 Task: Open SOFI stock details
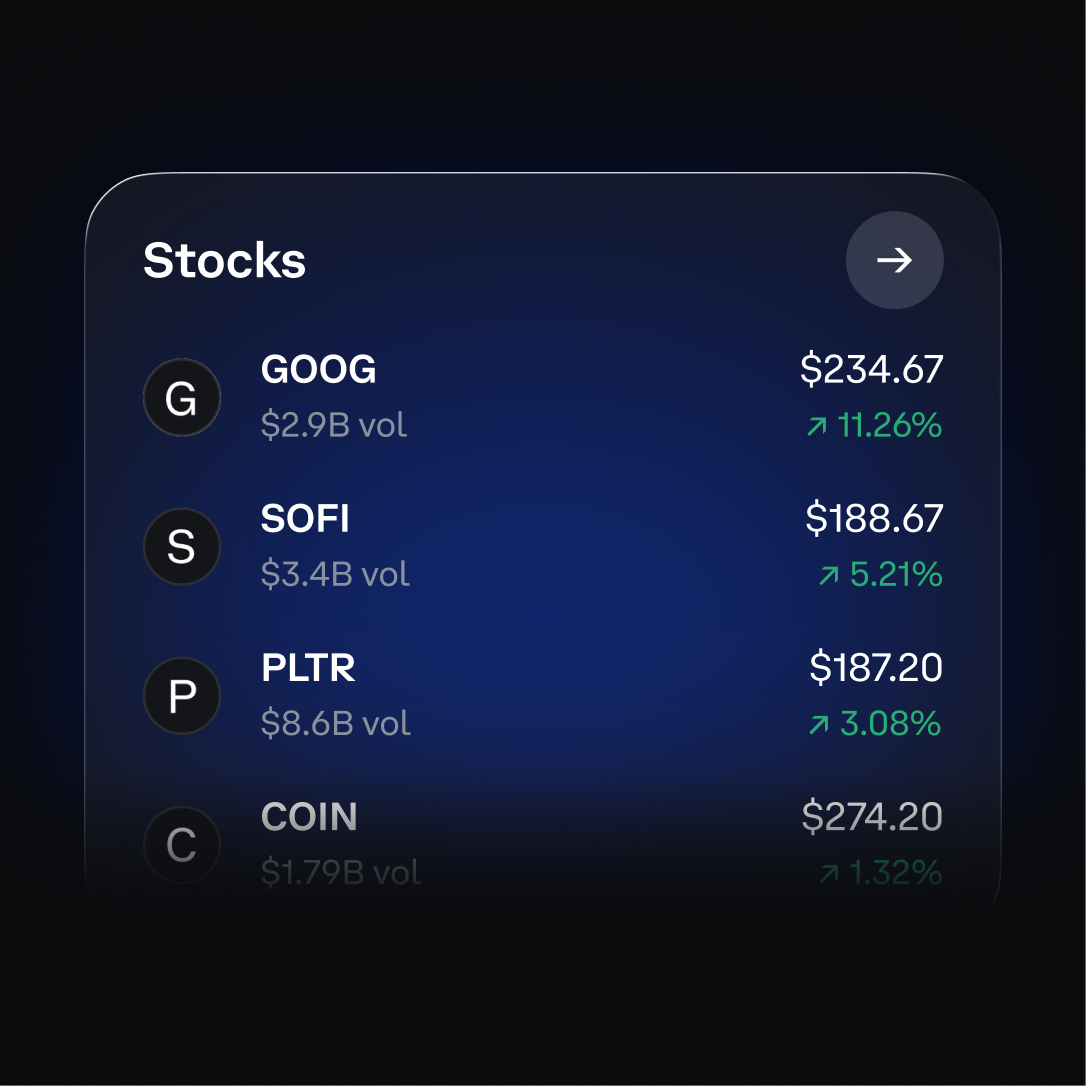pos(543,546)
